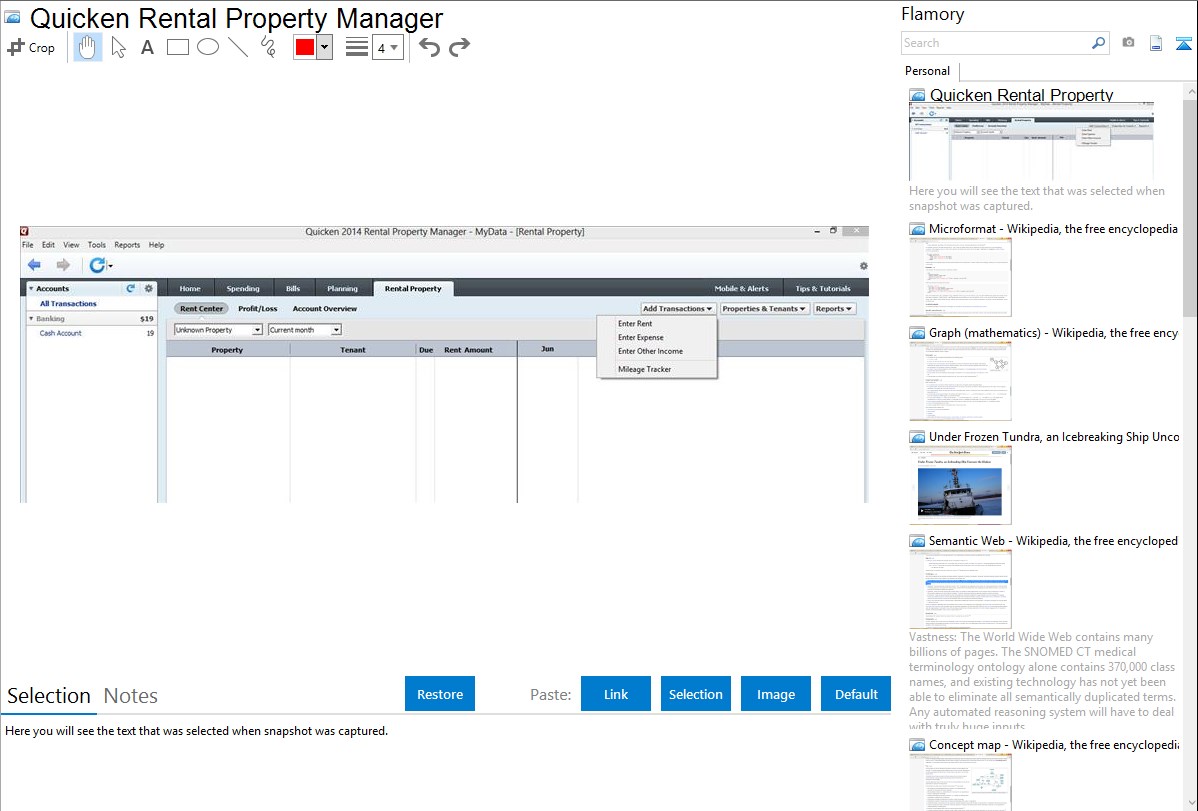The height and width of the screenshot is (811, 1198).
Task: Select the Crop tool
Action: [x=31, y=47]
